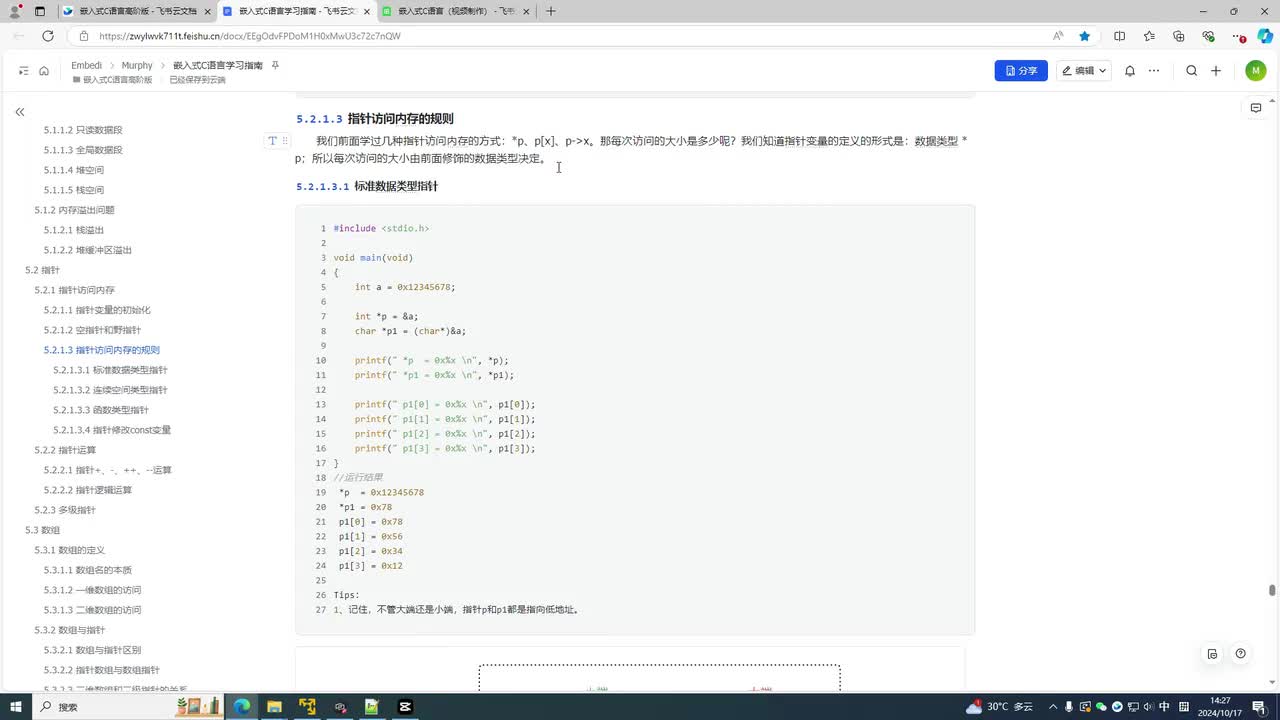Open the floating tool icon beside help

coord(1212,654)
